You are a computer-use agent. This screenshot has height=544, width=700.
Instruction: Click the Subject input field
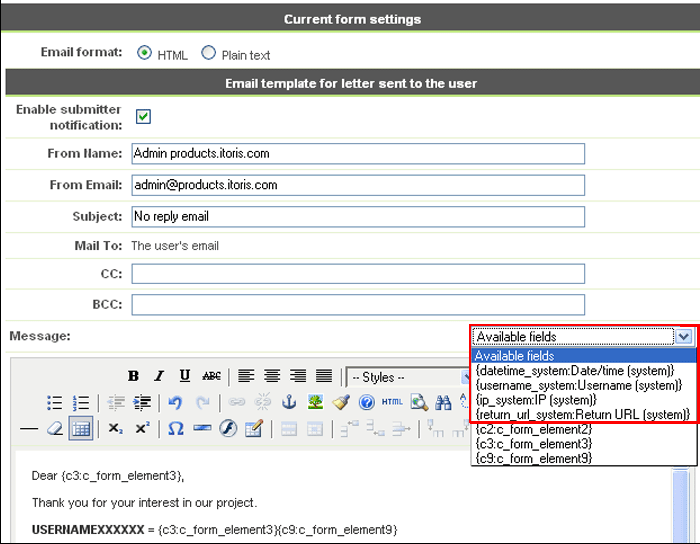(x=358, y=217)
